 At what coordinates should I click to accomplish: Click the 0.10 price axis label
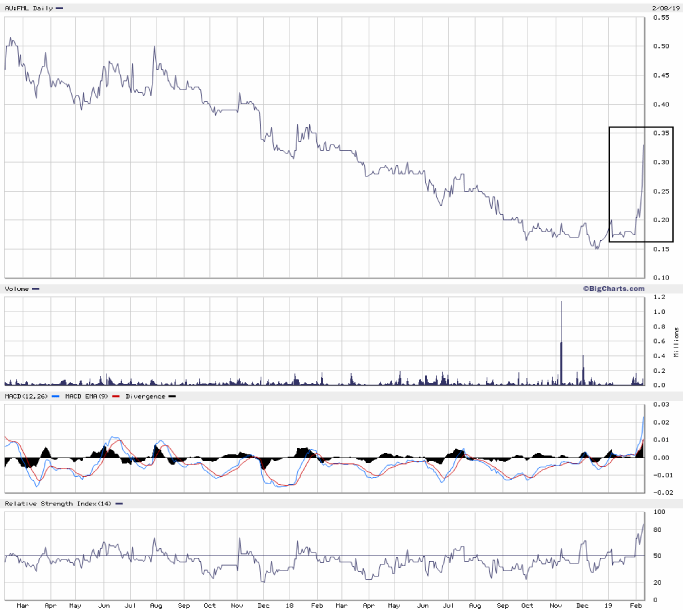tap(662, 277)
